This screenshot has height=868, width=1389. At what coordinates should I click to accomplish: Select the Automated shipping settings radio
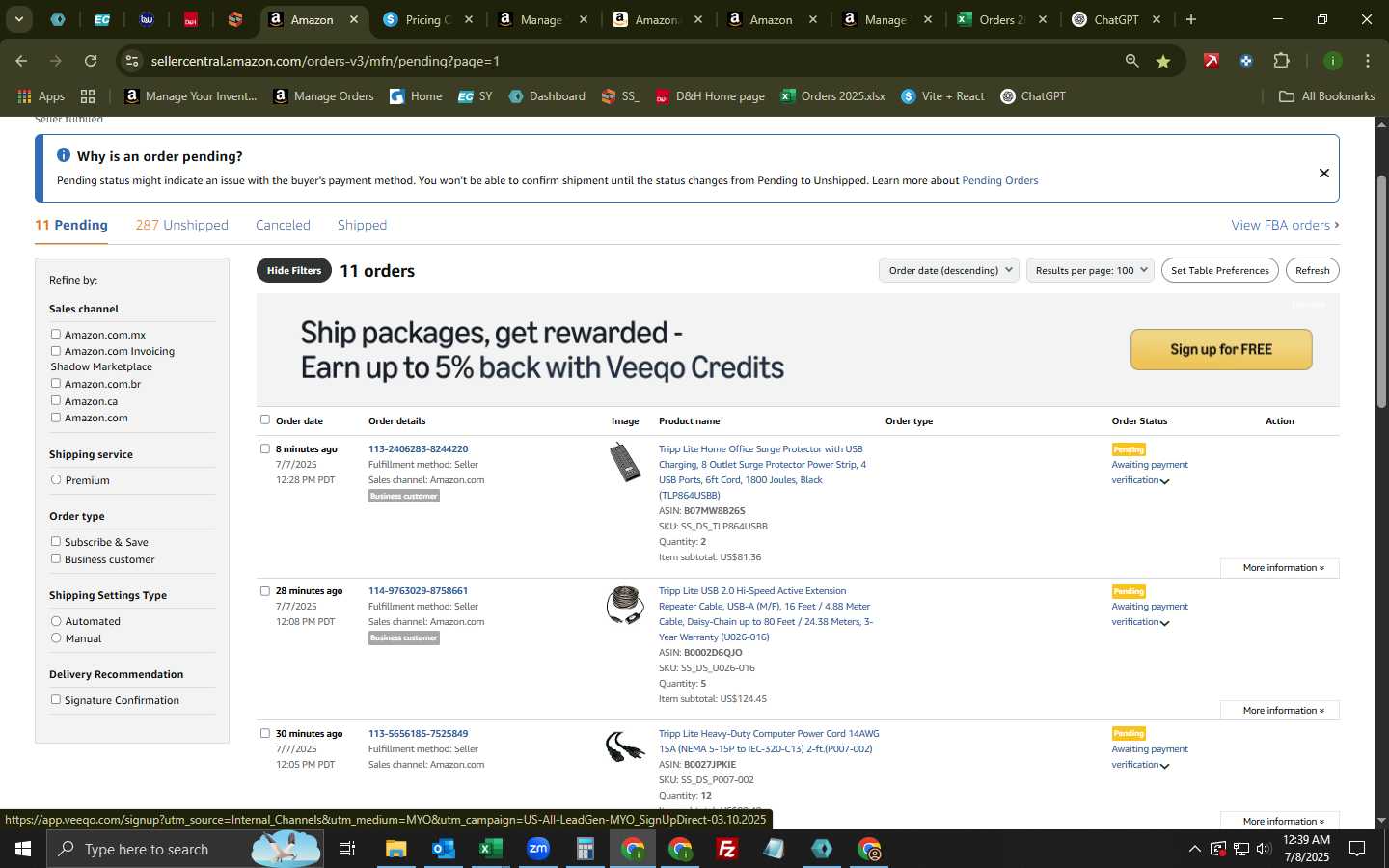(56, 621)
